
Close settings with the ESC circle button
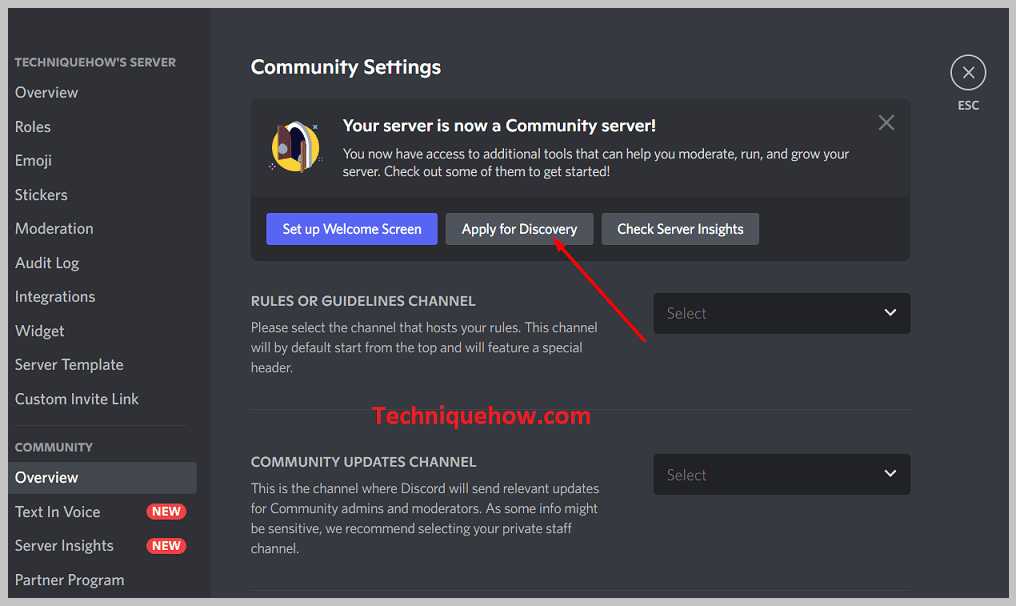968,73
